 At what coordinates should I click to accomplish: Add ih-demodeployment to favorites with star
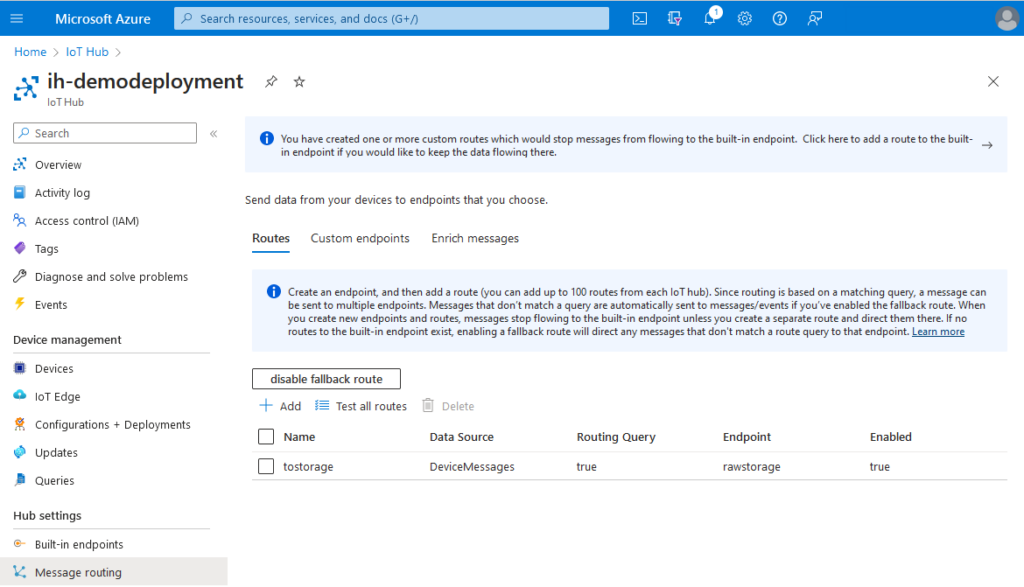[x=299, y=82]
